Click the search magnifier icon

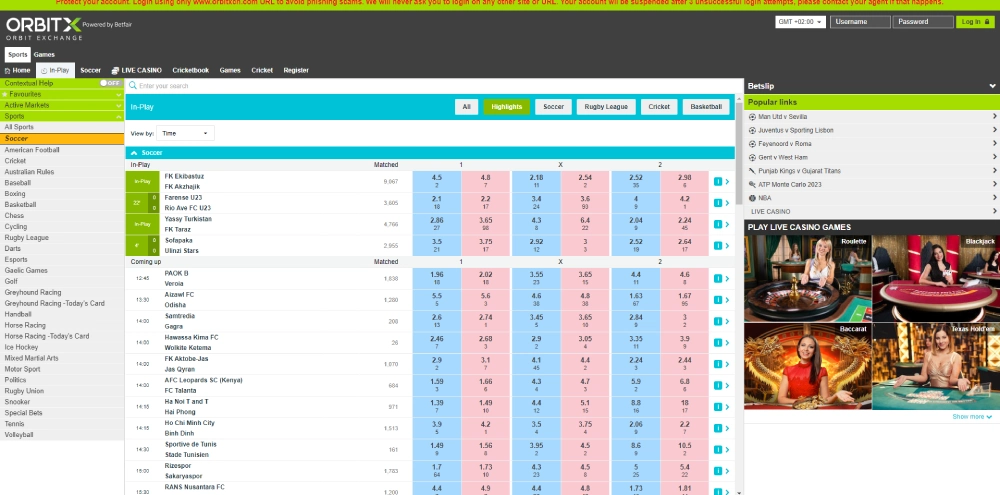(x=133, y=86)
